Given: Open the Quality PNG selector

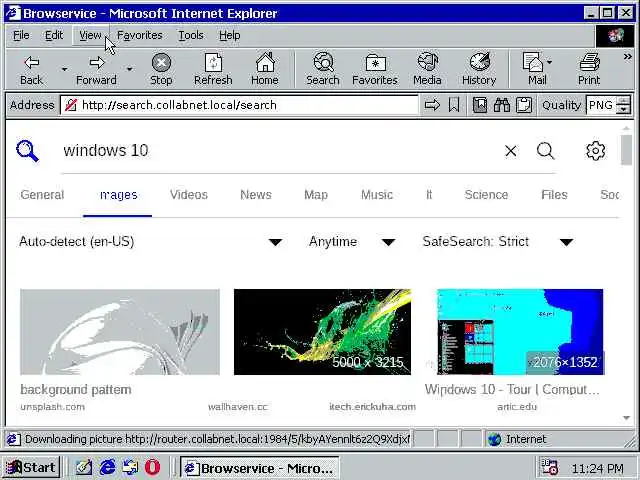Looking at the screenshot, I should 601,105.
